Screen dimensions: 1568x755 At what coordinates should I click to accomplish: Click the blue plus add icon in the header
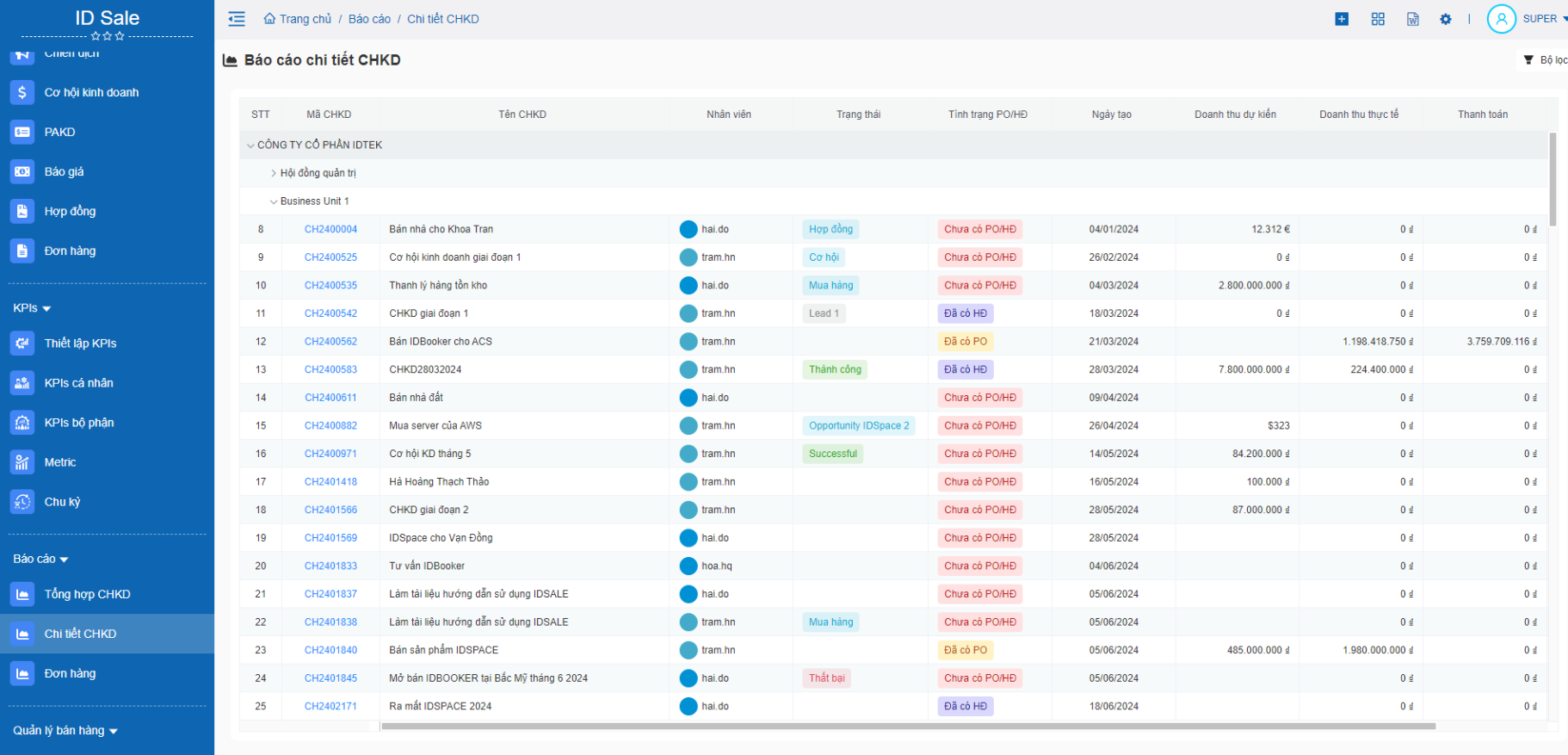pos(1342,19)
